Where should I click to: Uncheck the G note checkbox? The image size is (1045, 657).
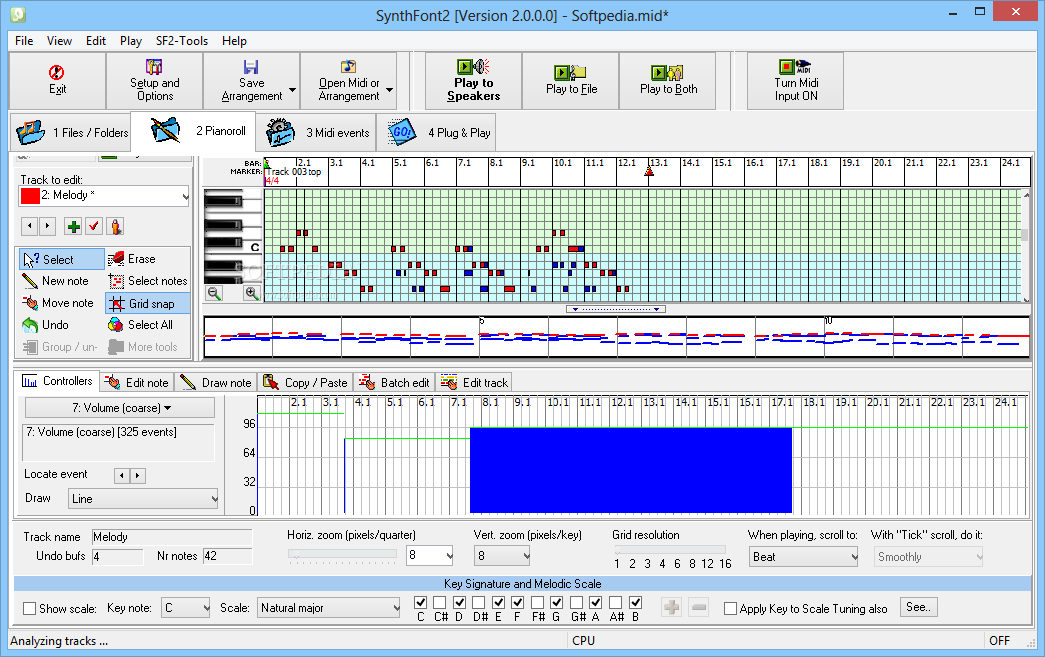coord(556,602)
